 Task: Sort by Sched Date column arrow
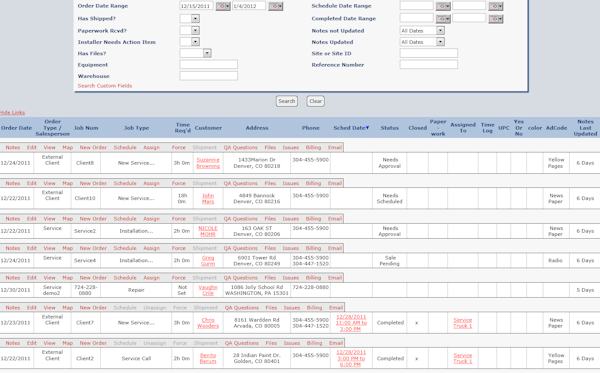[x=367, y=128]
